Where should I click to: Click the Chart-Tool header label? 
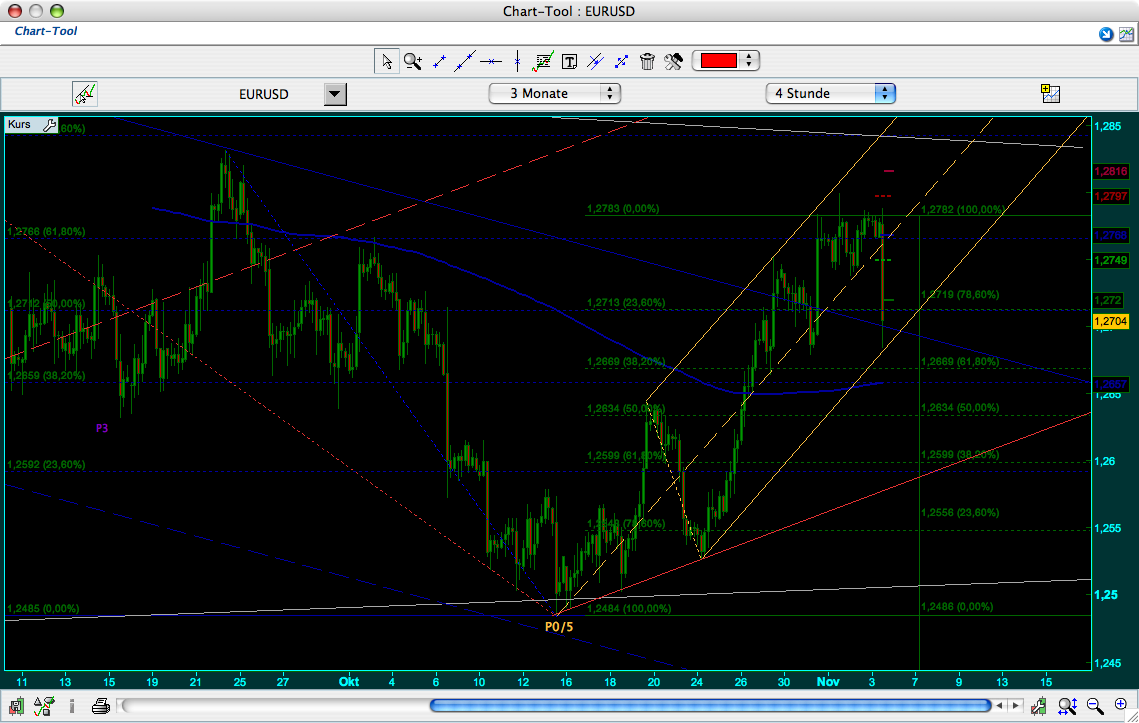pos(46,31)
